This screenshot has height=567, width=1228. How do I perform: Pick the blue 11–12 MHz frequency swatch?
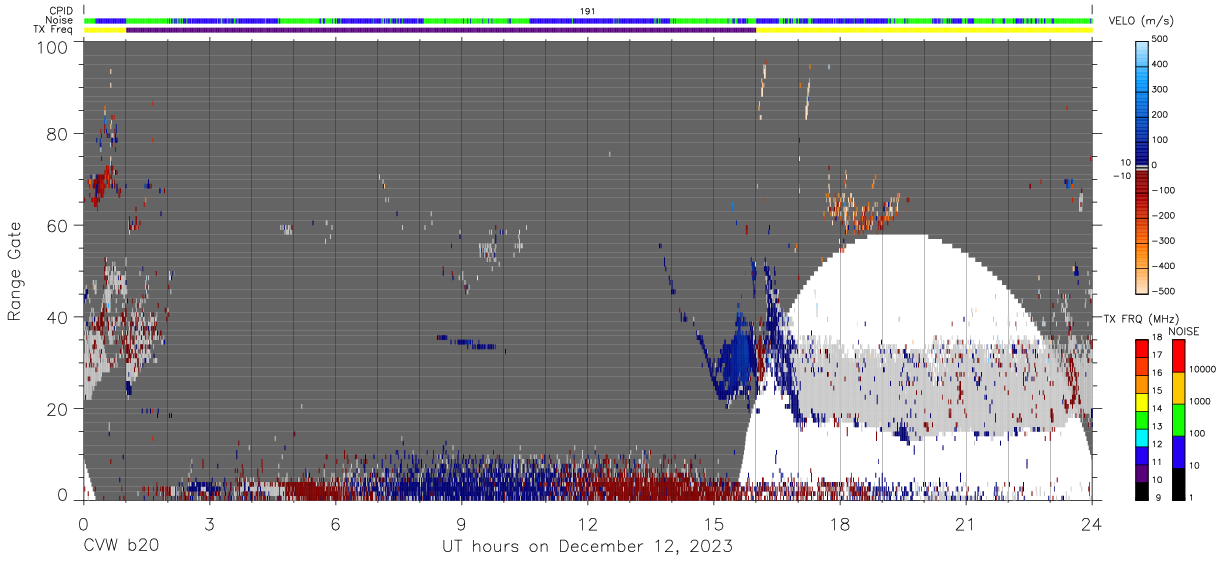1142,454
